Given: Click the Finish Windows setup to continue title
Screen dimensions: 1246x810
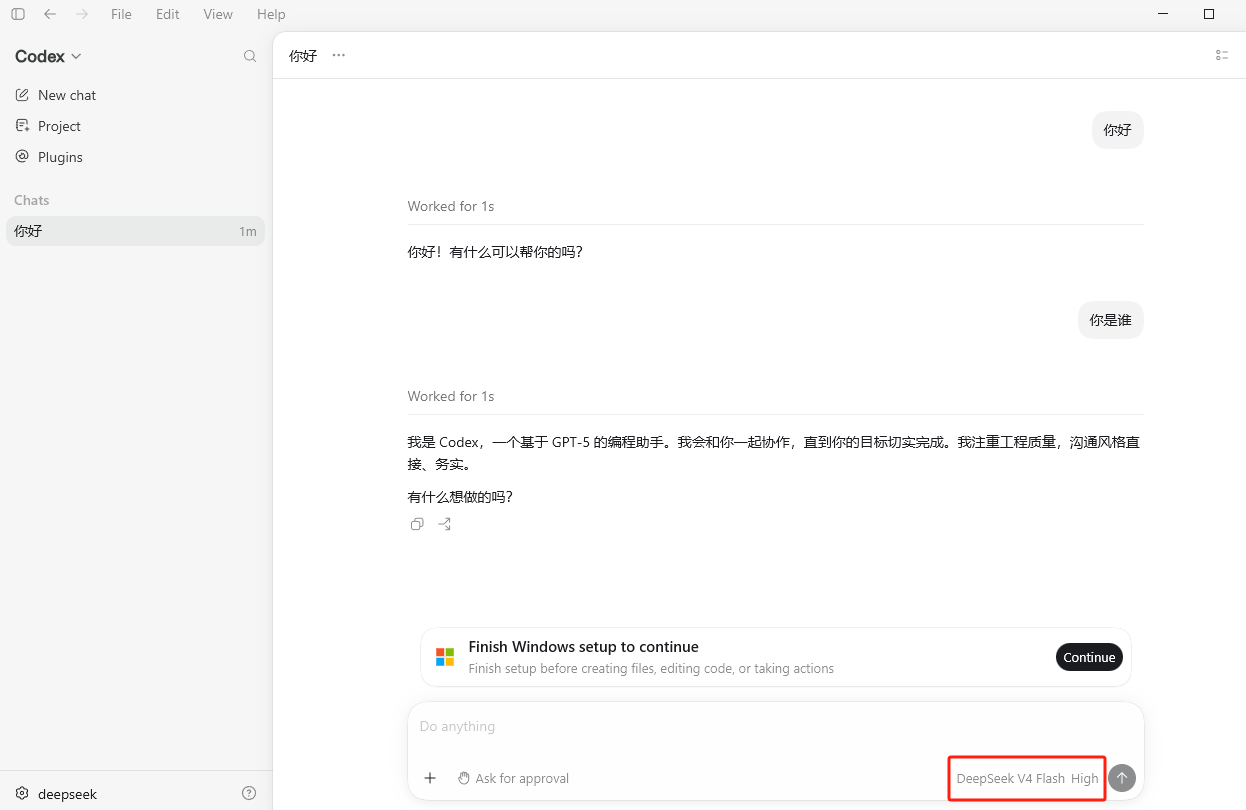Looking at the screenshot, I should pyautogui.click(x=584, y=647).
